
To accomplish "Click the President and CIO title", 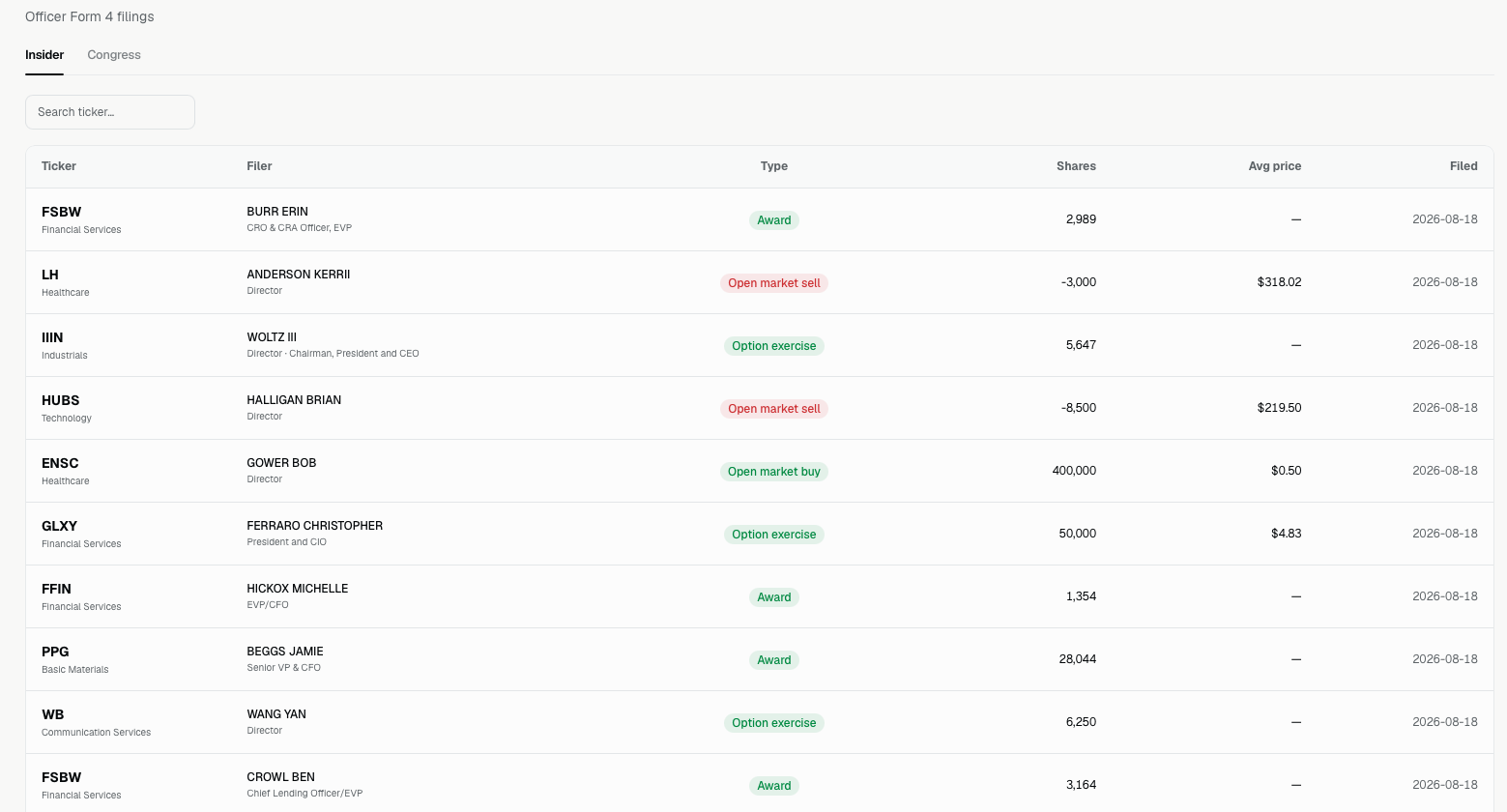I will pyautogui.click(x=287, y=542).
